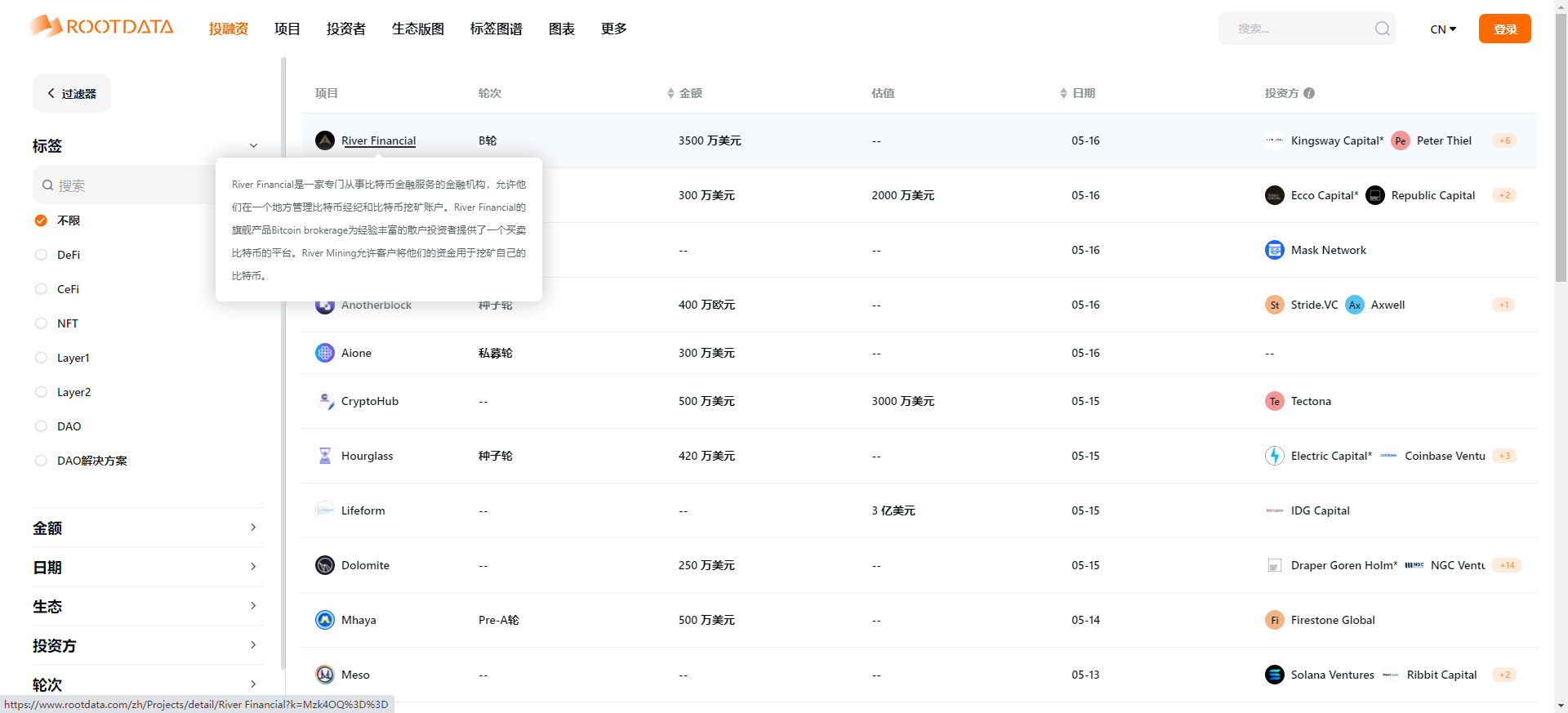
Task: Expand the 投资方 filter section
Action: tap(147, 645)
